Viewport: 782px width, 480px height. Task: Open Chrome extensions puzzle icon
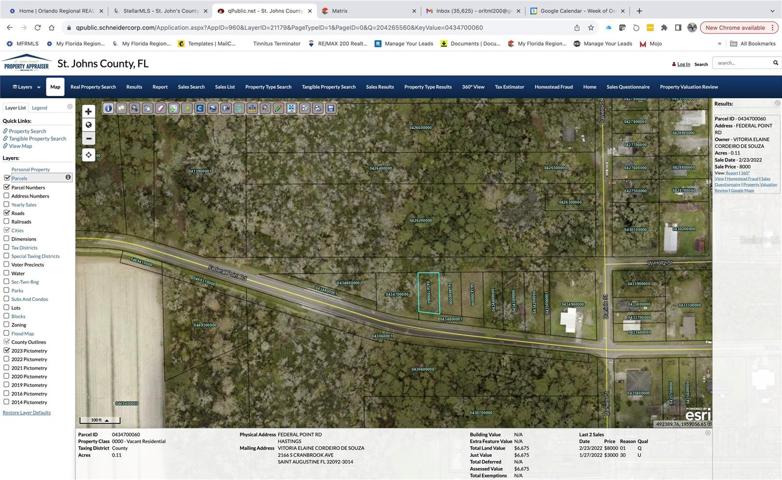point(664,28)
